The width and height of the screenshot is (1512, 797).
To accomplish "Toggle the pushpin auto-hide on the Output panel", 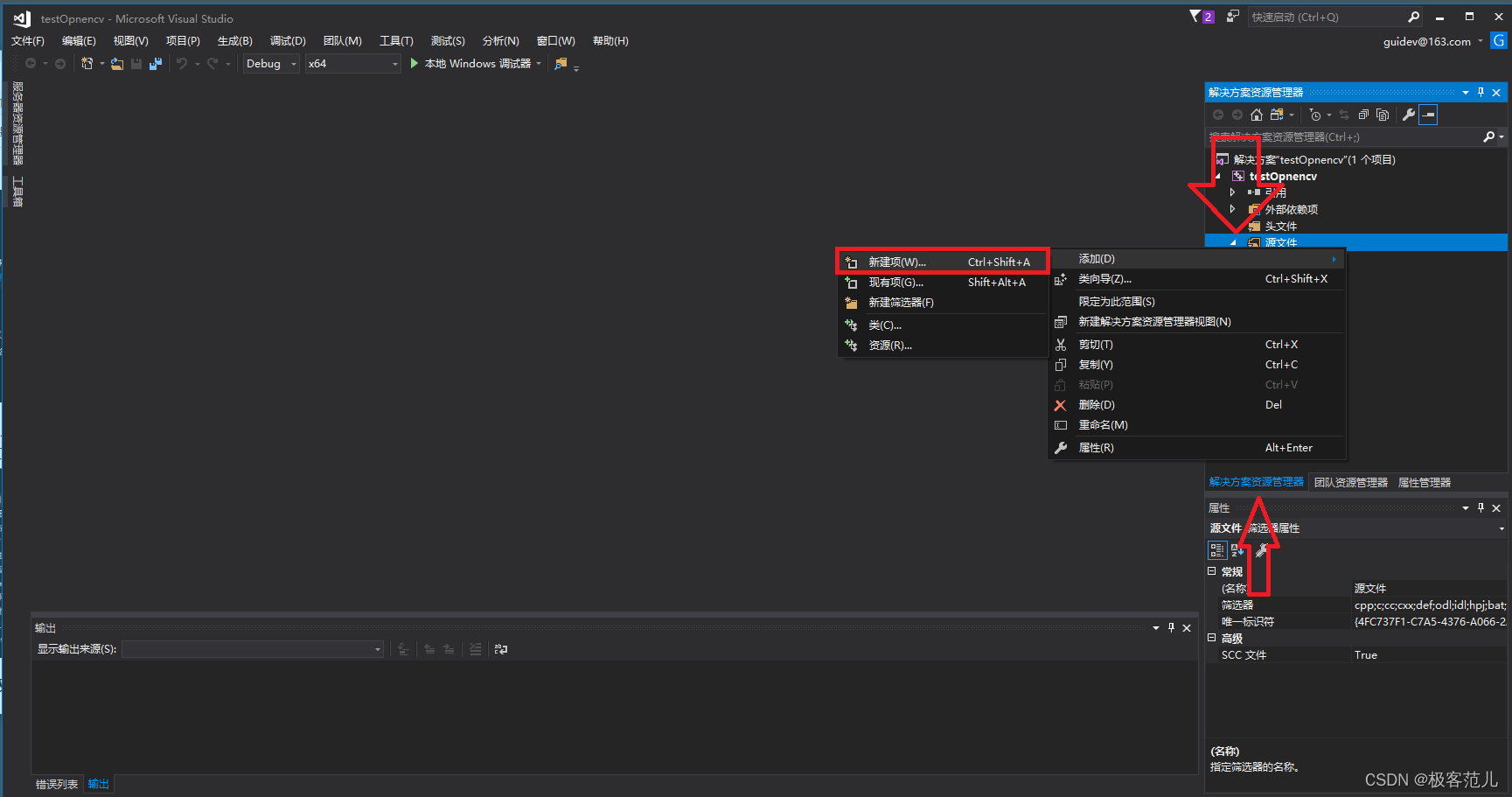I will (1171, 628).
